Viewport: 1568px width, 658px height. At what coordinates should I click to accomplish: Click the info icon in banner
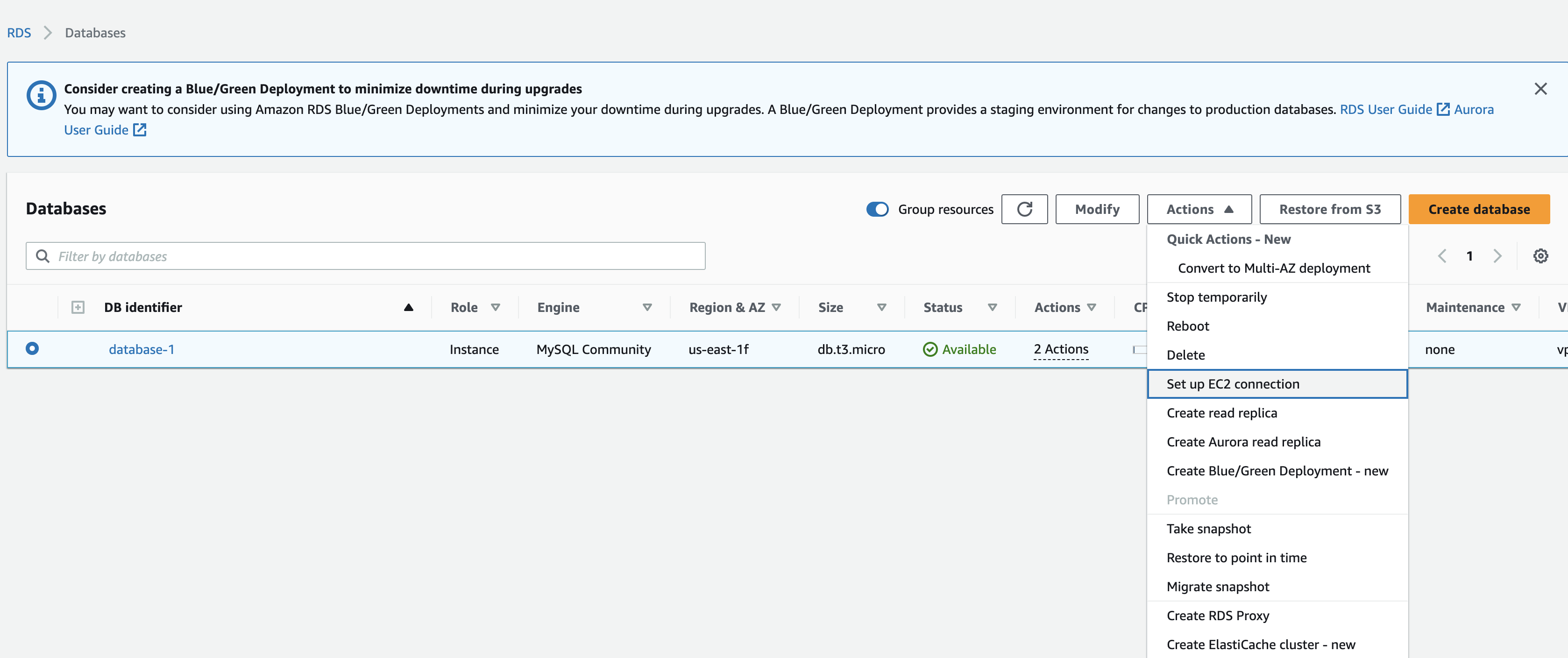click(42, 96)
